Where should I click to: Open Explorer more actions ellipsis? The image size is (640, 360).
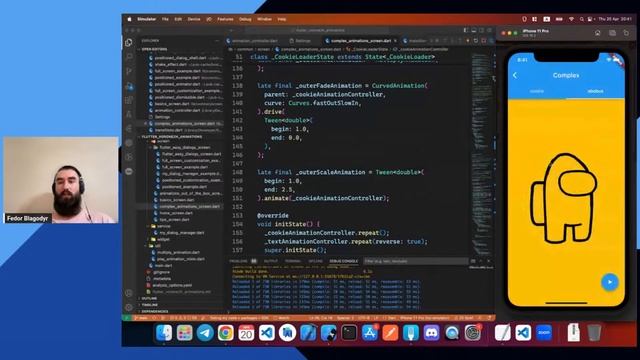pyautogui.click(x=217, y=41)
